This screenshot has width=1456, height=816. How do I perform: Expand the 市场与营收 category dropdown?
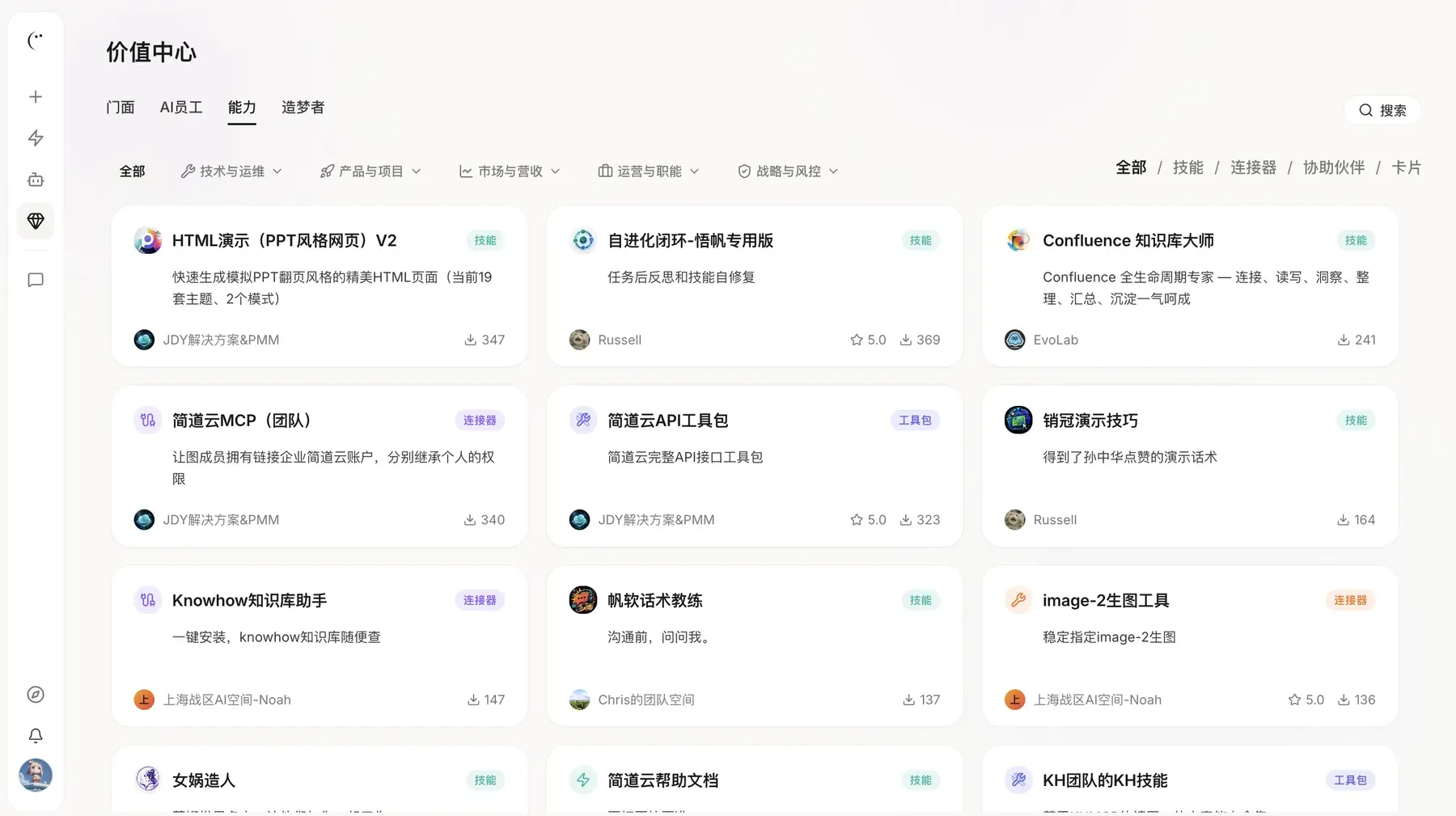(510, 171)
